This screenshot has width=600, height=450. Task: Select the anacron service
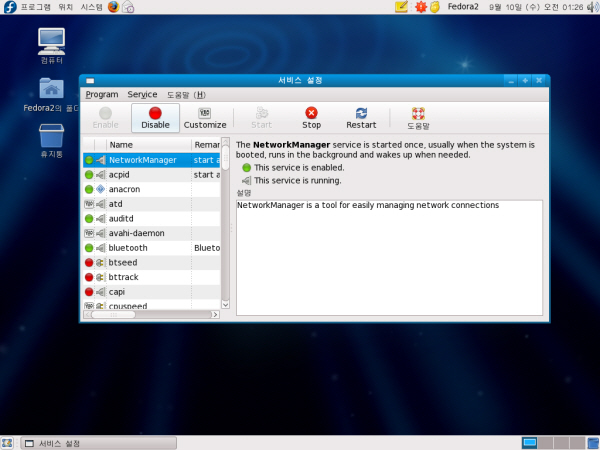pyautogui.click(x=152, y=189)
